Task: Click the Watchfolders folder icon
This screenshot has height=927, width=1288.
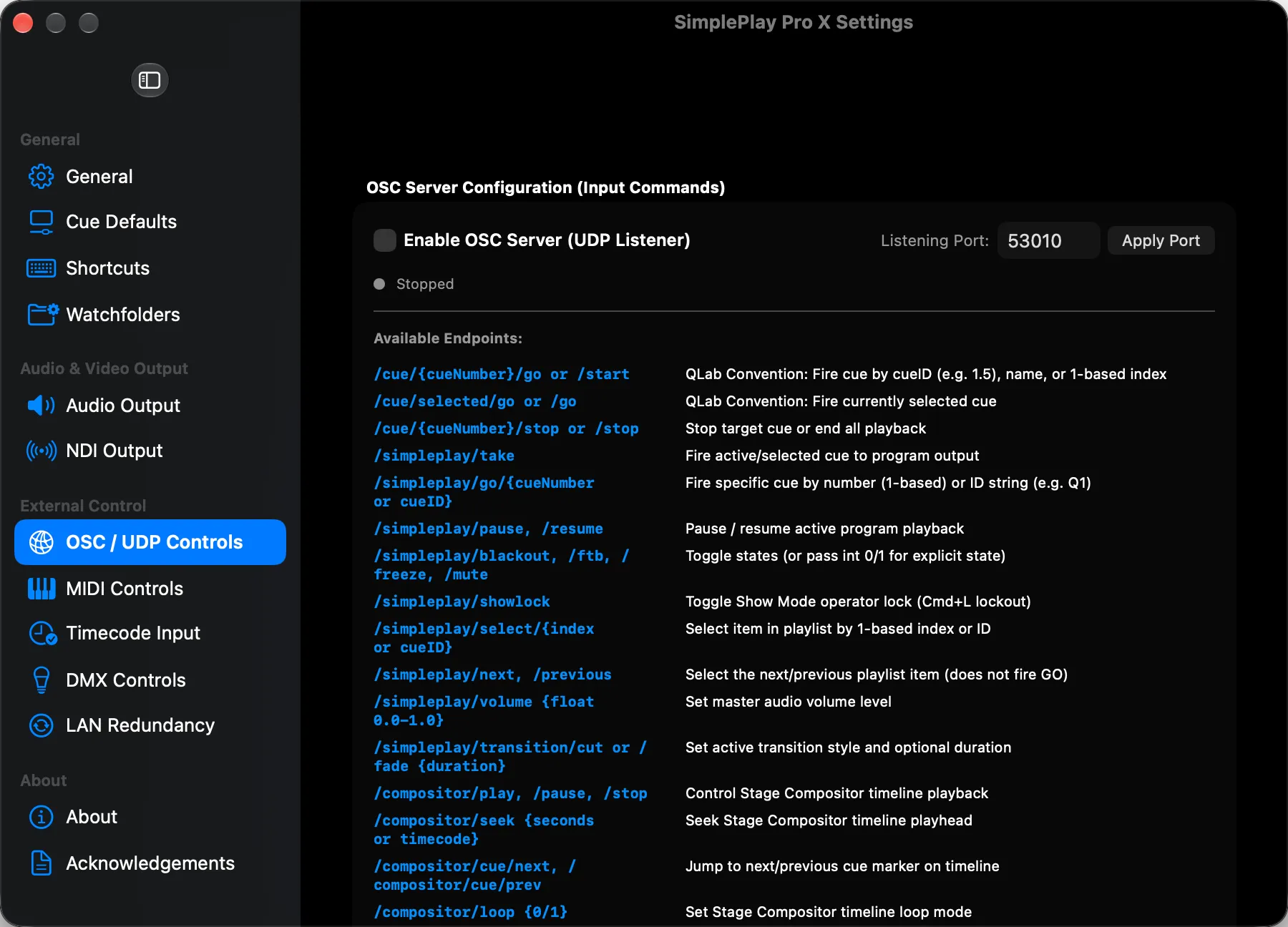Action: [42, 315]
